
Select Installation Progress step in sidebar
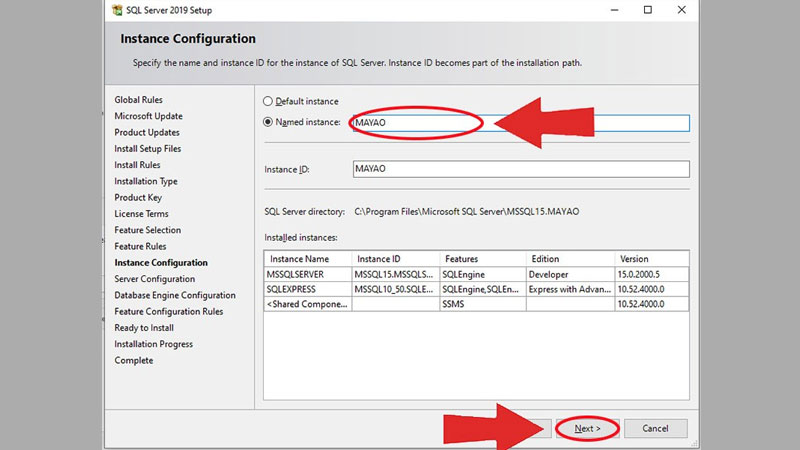[x=154, y=344]
